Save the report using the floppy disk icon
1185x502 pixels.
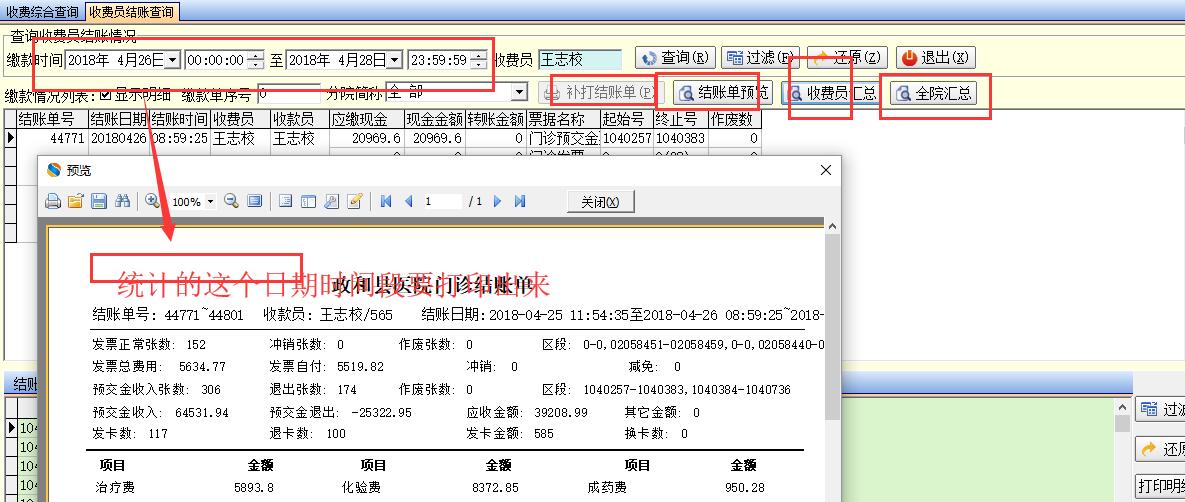click(98, 201)
